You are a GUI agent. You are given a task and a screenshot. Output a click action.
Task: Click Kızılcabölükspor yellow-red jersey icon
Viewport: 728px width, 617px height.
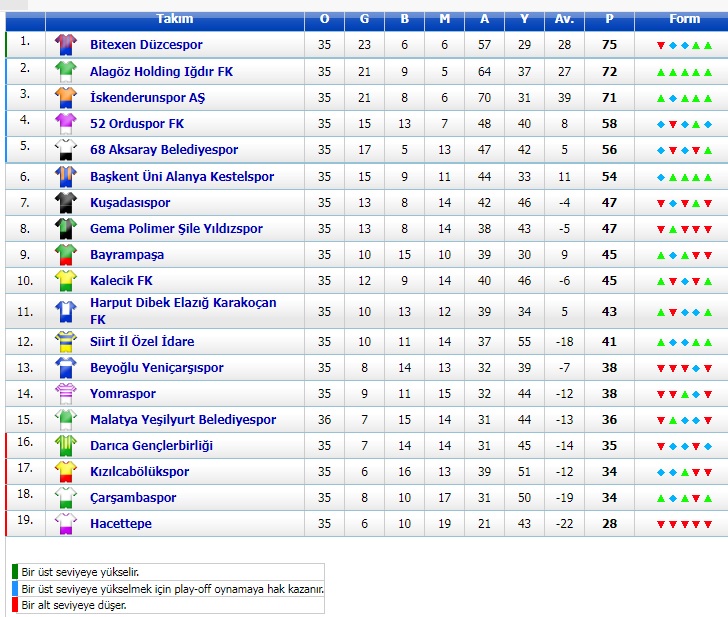65,471
